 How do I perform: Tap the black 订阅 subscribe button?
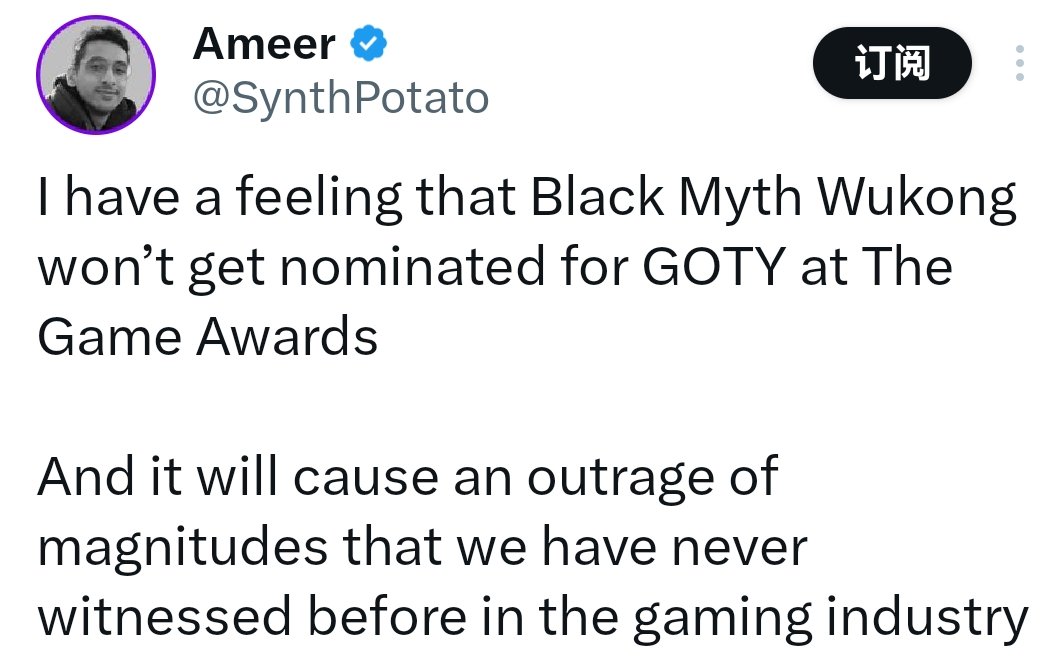(x=892, y=63)
